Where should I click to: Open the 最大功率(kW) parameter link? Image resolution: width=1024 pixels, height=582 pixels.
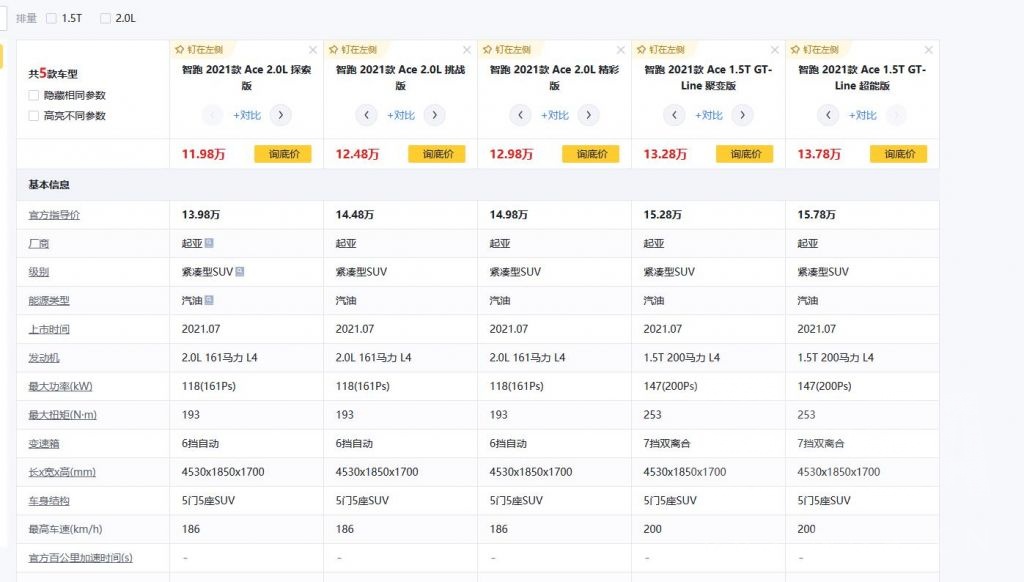click(61, 386)
